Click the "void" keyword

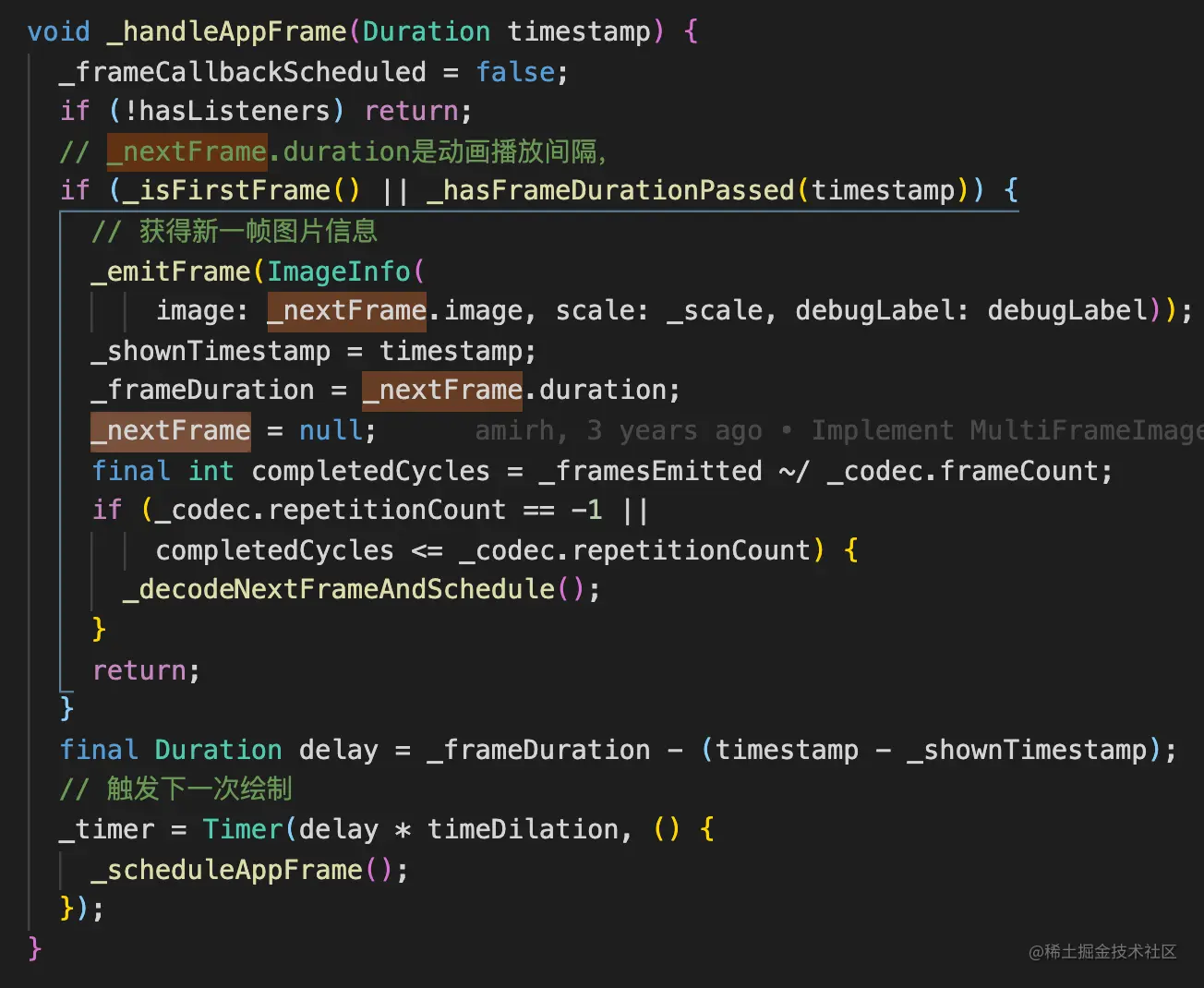[58, 31]
